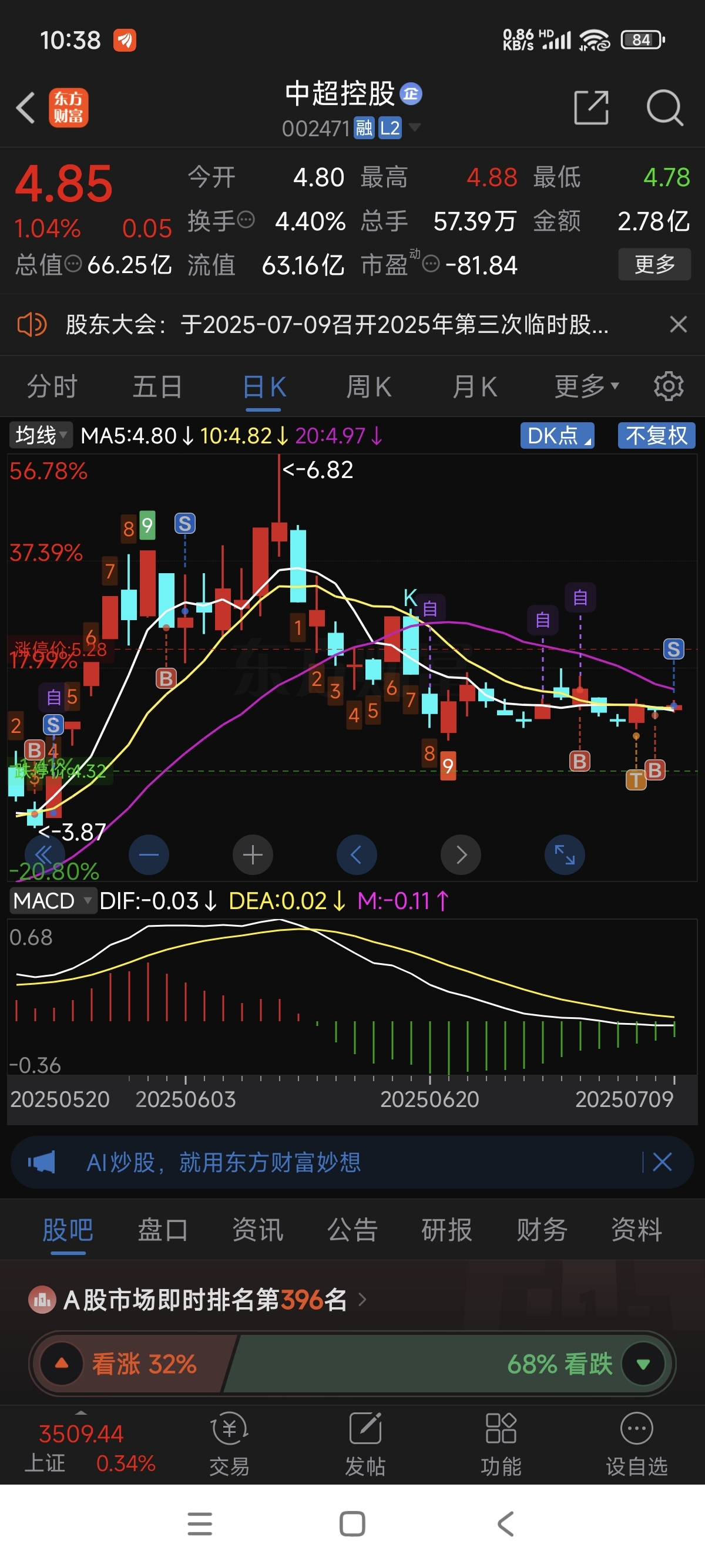Tap the Android home button
This screenshot has width=705, height=1568.
(x=352, y=1523)
